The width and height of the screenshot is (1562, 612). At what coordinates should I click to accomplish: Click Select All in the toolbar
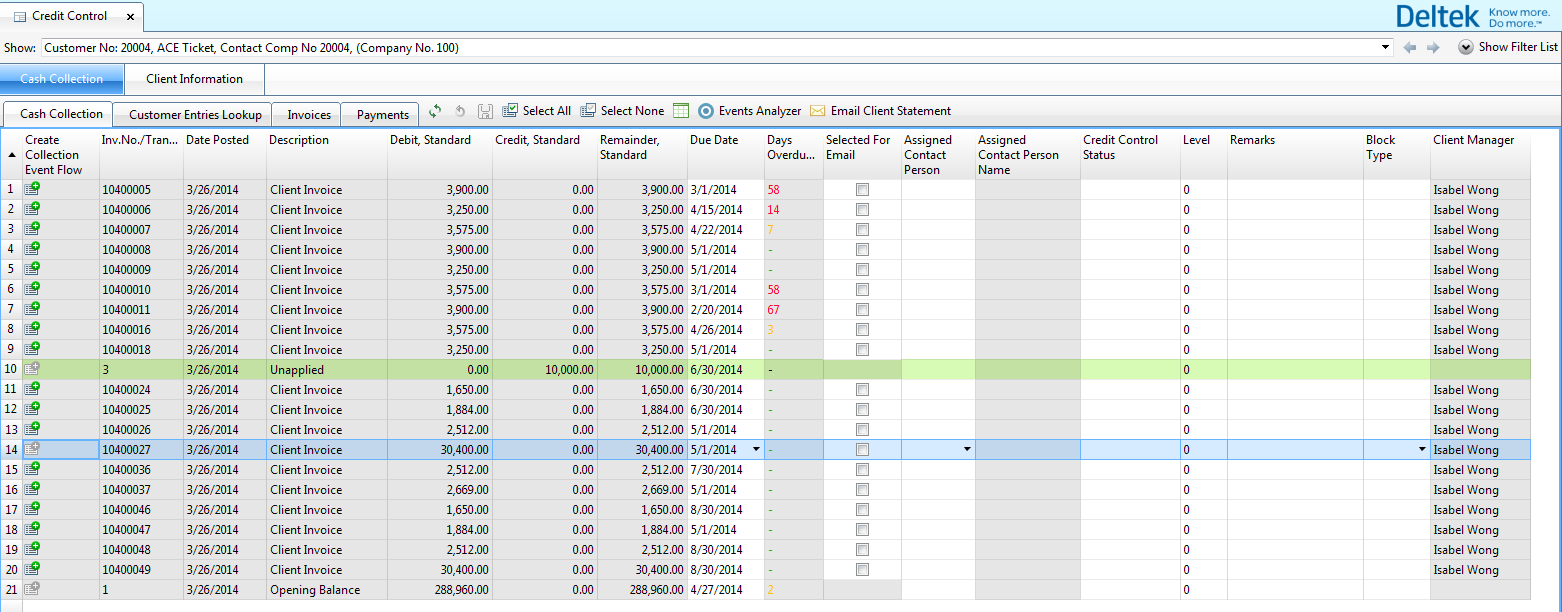[536, 111]
